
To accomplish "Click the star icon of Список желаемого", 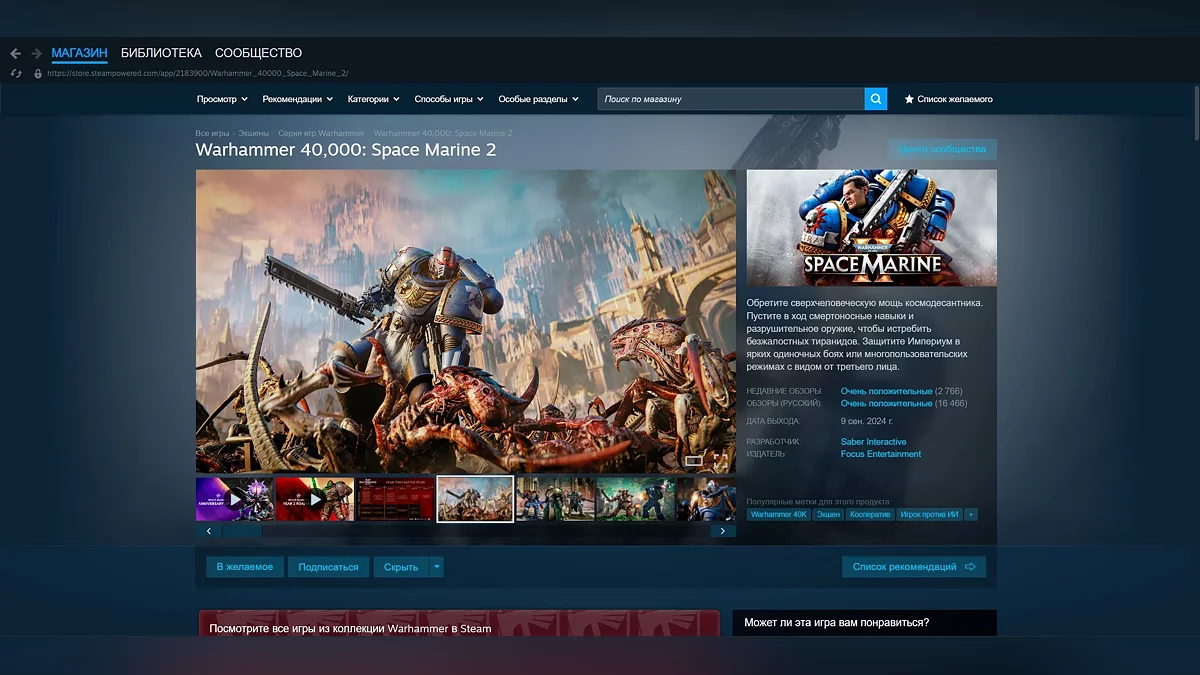I will click(x=909, y=99).
